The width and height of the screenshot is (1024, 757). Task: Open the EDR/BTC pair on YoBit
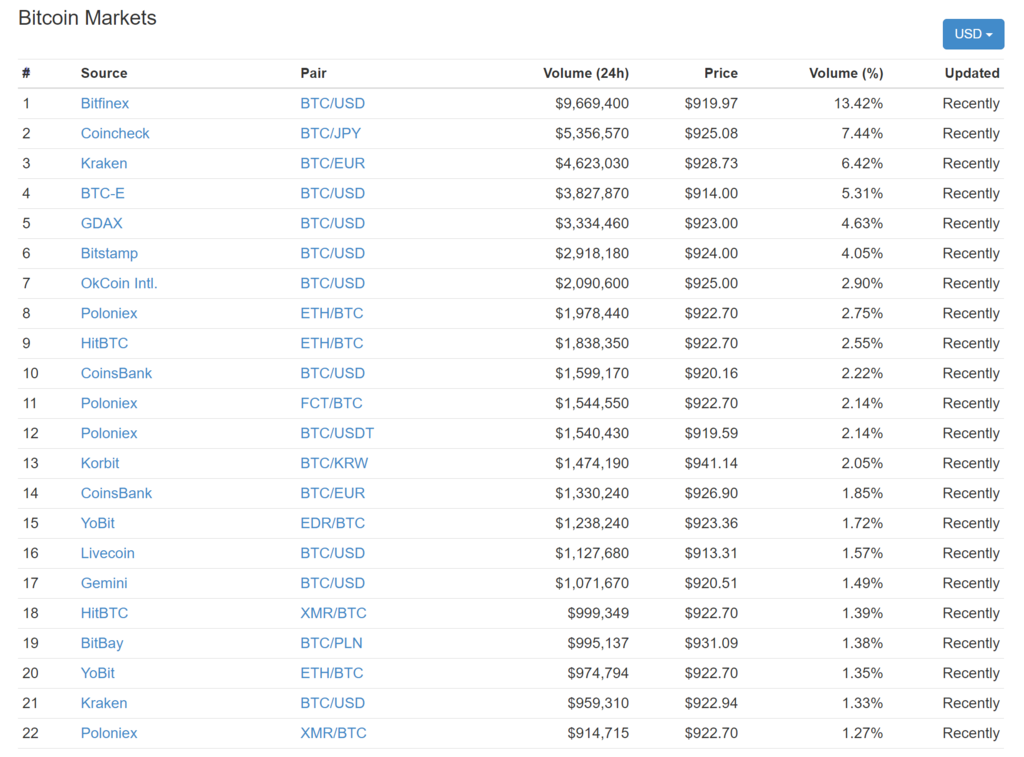[x=333, y=523]
